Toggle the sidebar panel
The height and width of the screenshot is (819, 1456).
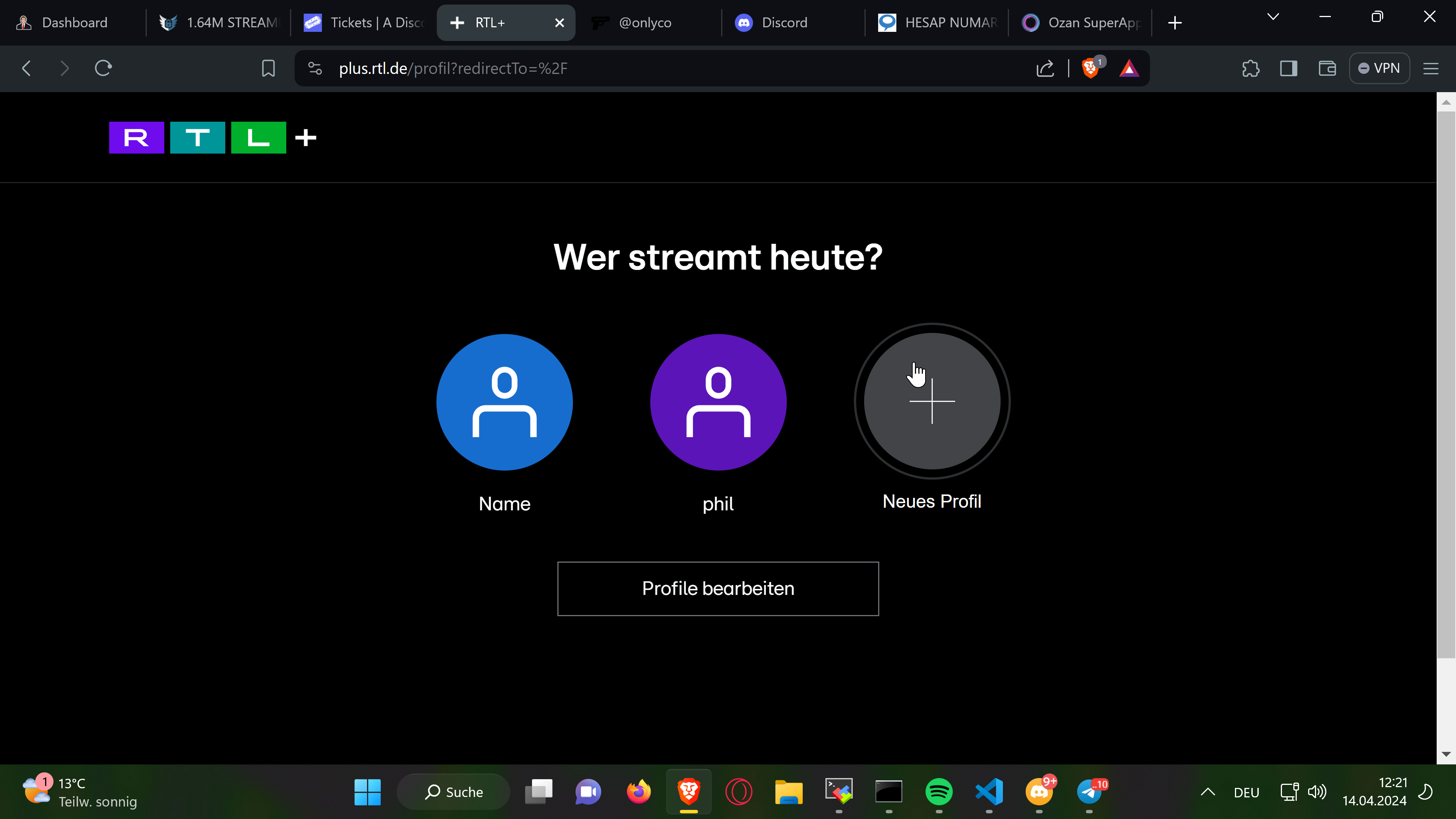pos(1289,68)
